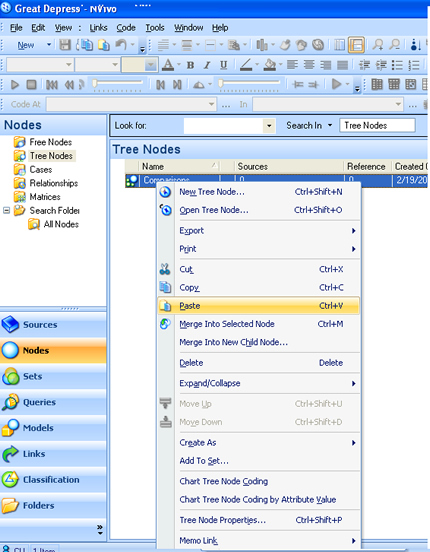430x552 pixels.
Task: Click the Play media button
Action: [15, 84]
